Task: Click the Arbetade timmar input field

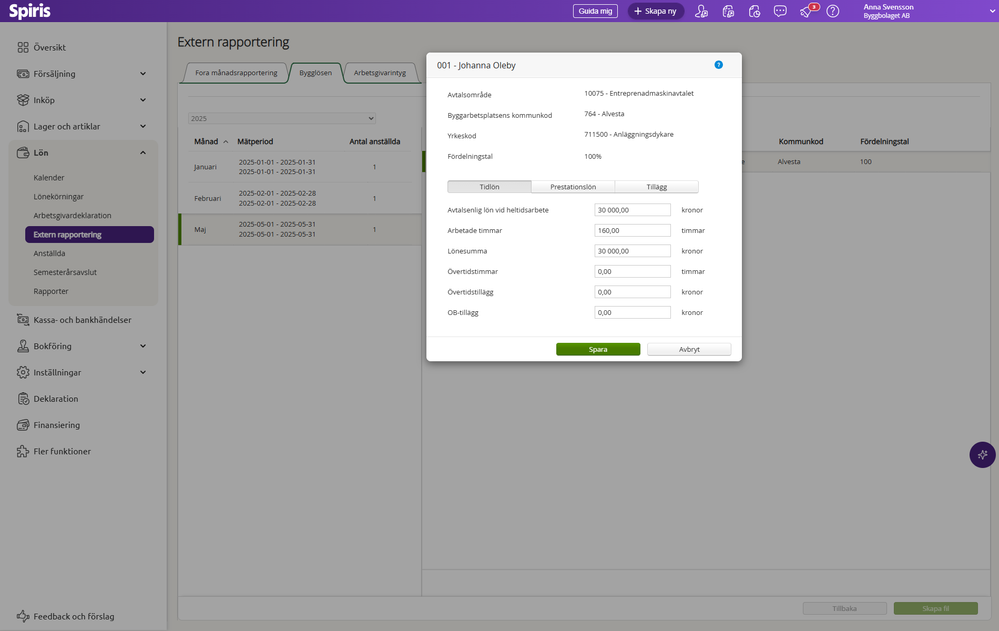Action: point(632,231)
